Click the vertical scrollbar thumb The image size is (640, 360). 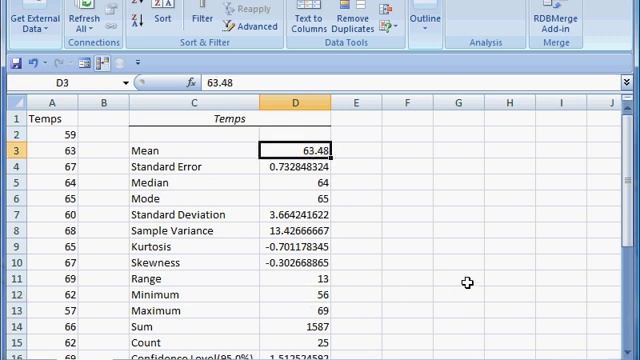[627, 180]
